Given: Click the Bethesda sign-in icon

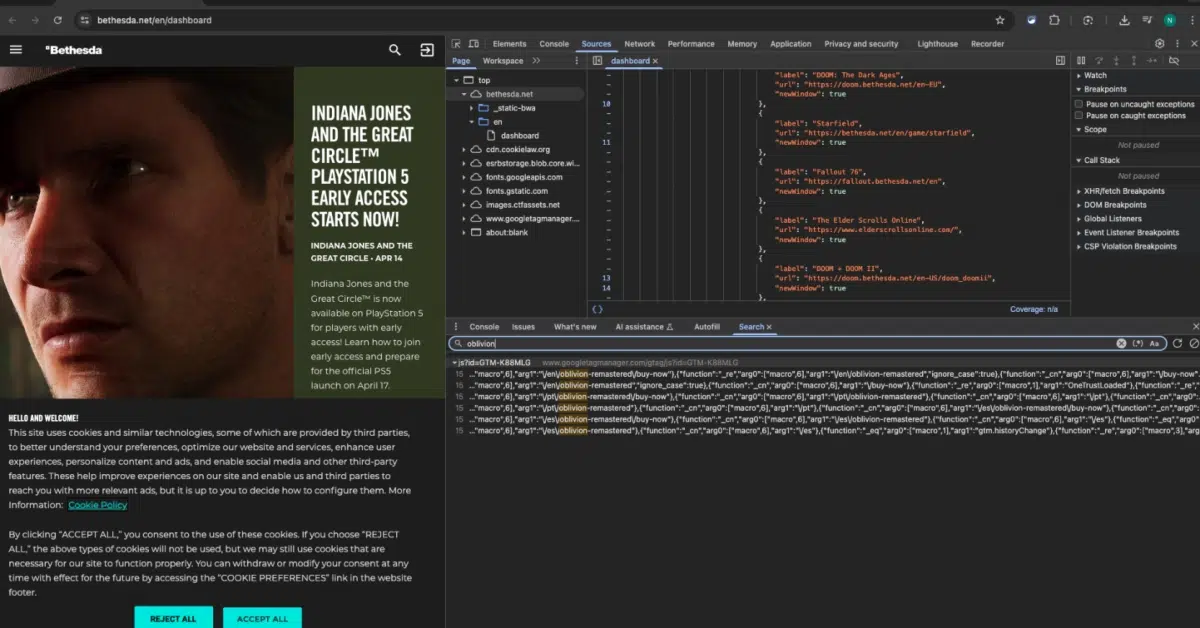Looking at the screenshot, I should point(427,50).
